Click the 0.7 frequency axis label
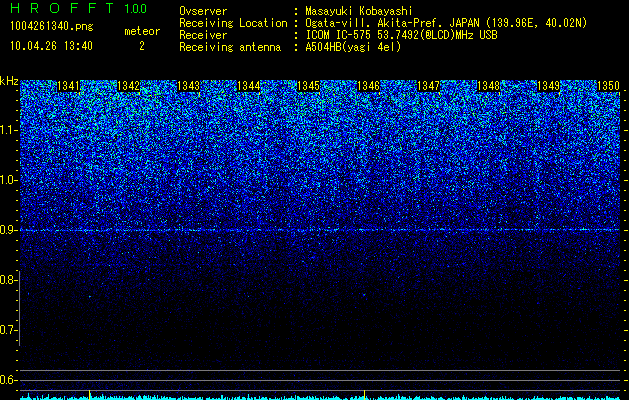The image size is (629, 400). point(8,330)
